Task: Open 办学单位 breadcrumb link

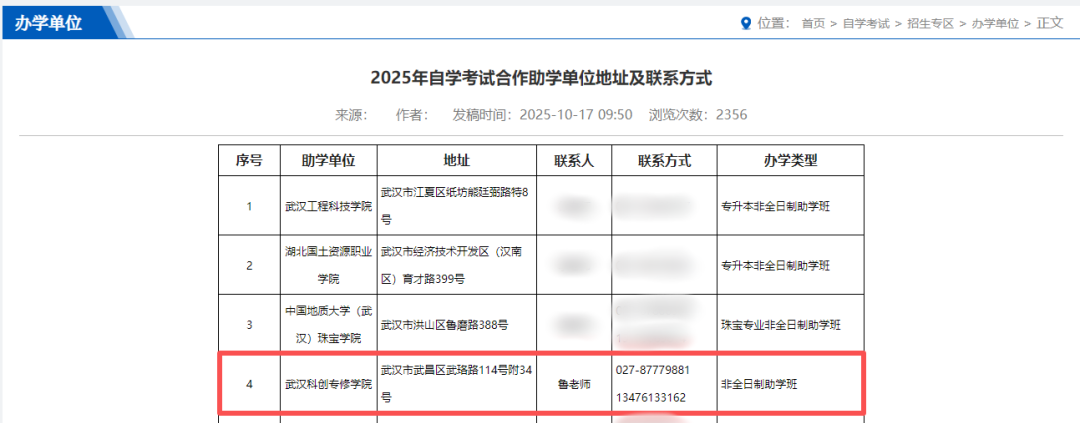Action: 995,23
